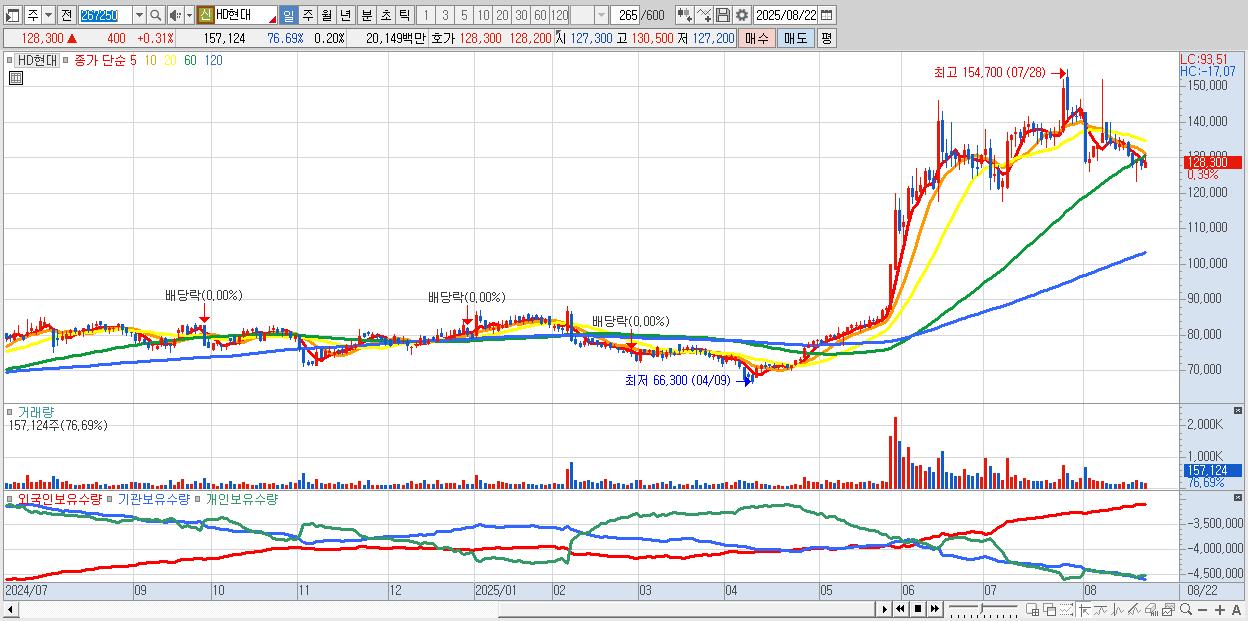This screenshot has height=621, width=1248.
Task: Click the plus zoom-in icon
Action: (1219, 610)
